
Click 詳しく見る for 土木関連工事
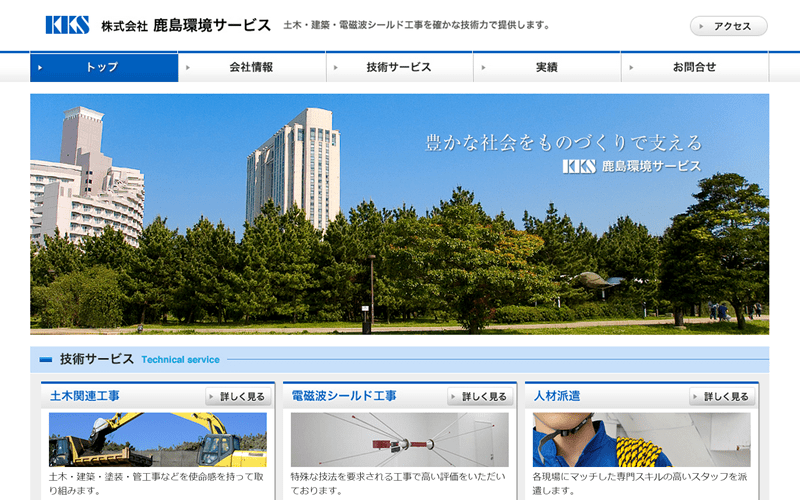(238, 396)
